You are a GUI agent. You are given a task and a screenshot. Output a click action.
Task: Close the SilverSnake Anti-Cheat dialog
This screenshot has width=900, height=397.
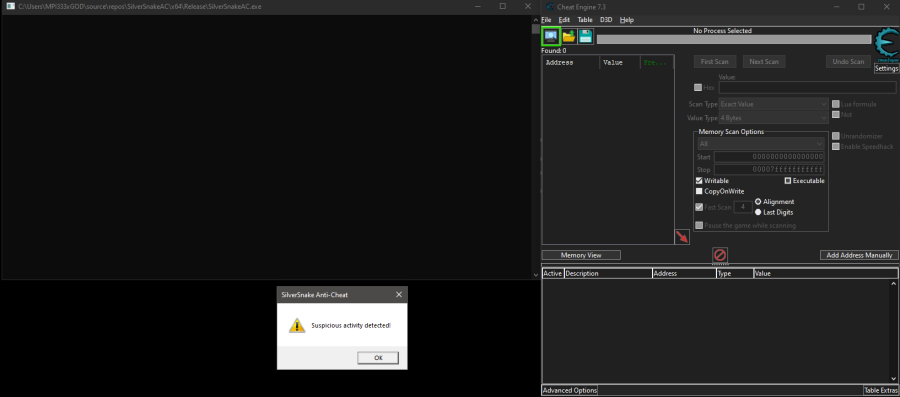[x=399, y=294]
